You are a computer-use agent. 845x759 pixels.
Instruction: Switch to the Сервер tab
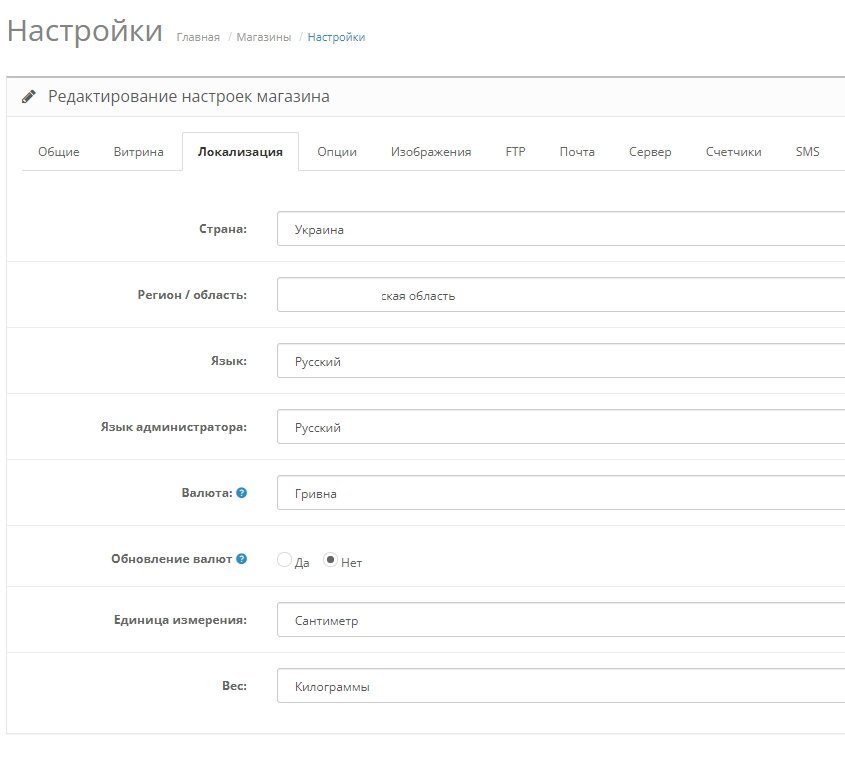point(650,152)
